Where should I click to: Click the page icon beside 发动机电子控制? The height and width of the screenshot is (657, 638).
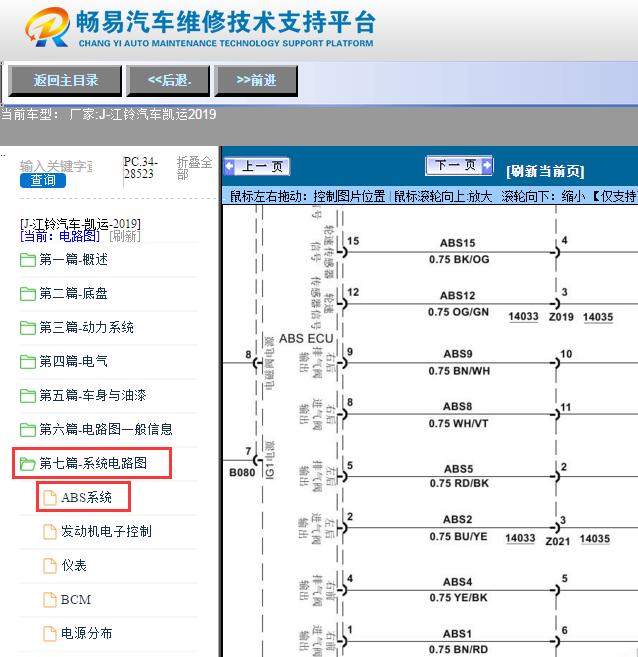[50, 531]
